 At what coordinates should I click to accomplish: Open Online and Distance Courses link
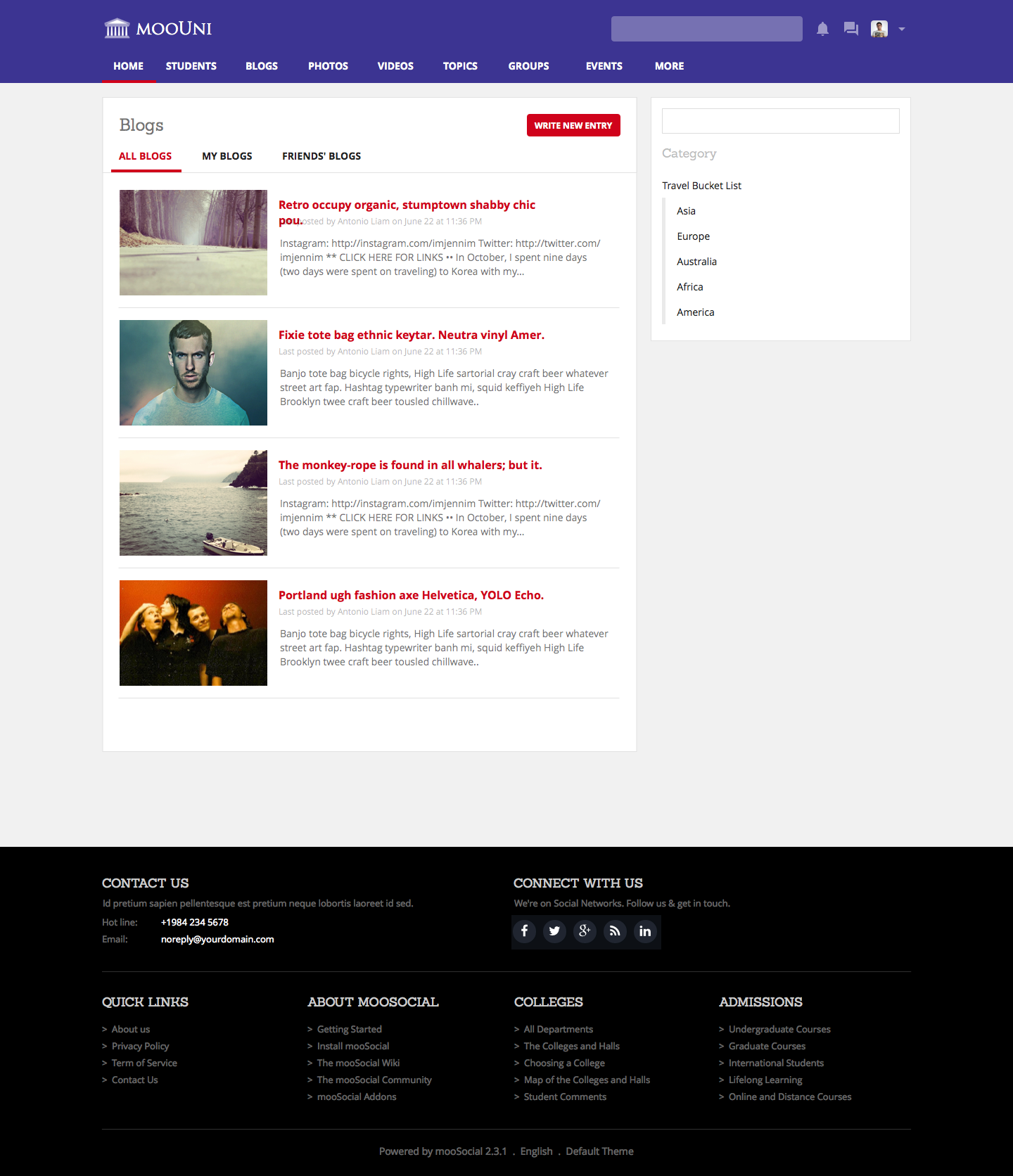coord(790,1097)
